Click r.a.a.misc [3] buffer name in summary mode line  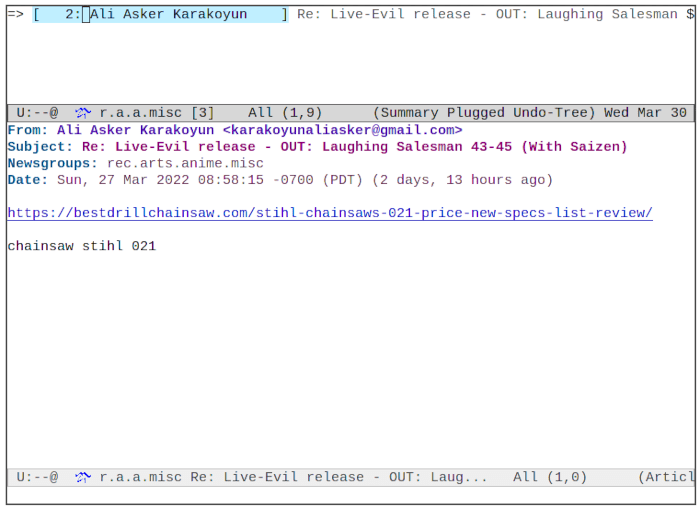[156, 113]
